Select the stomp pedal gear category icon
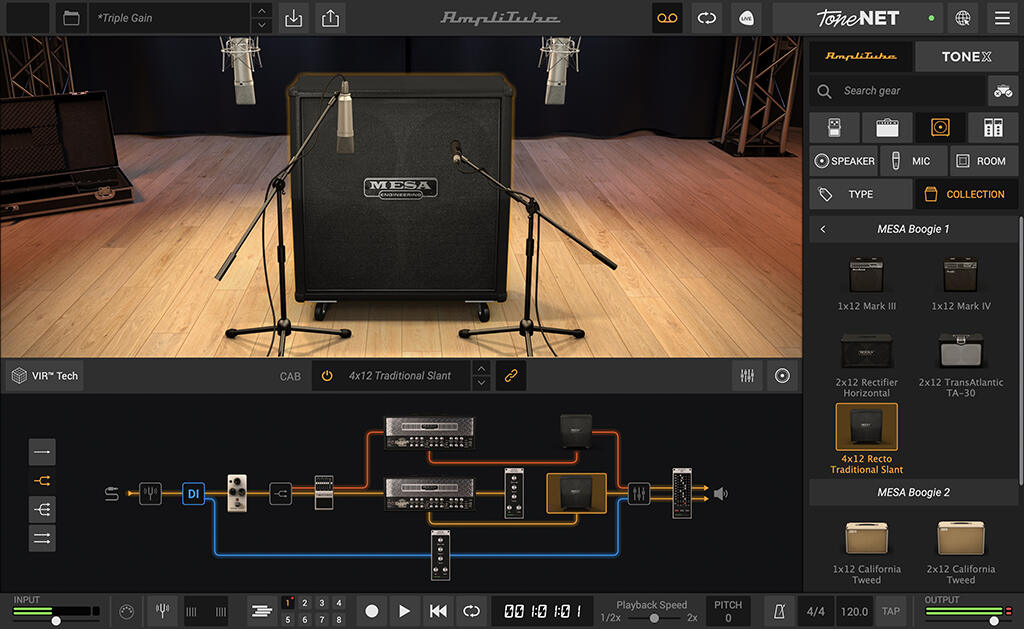Screen dimensions: 1024x629 point(835,127)
